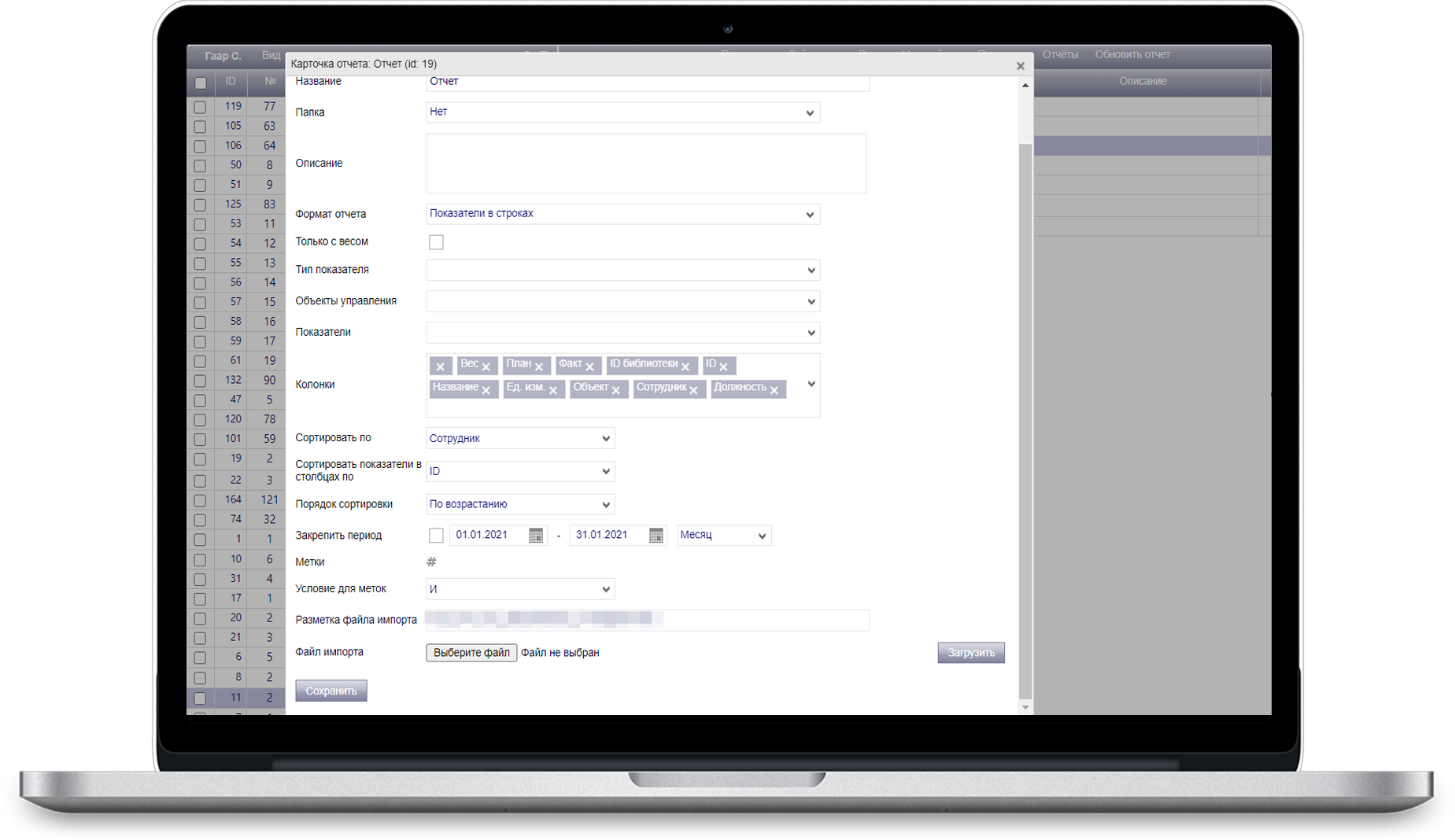
Task: Remove the Сотрудник column tag
Action: tap(693, 390)
